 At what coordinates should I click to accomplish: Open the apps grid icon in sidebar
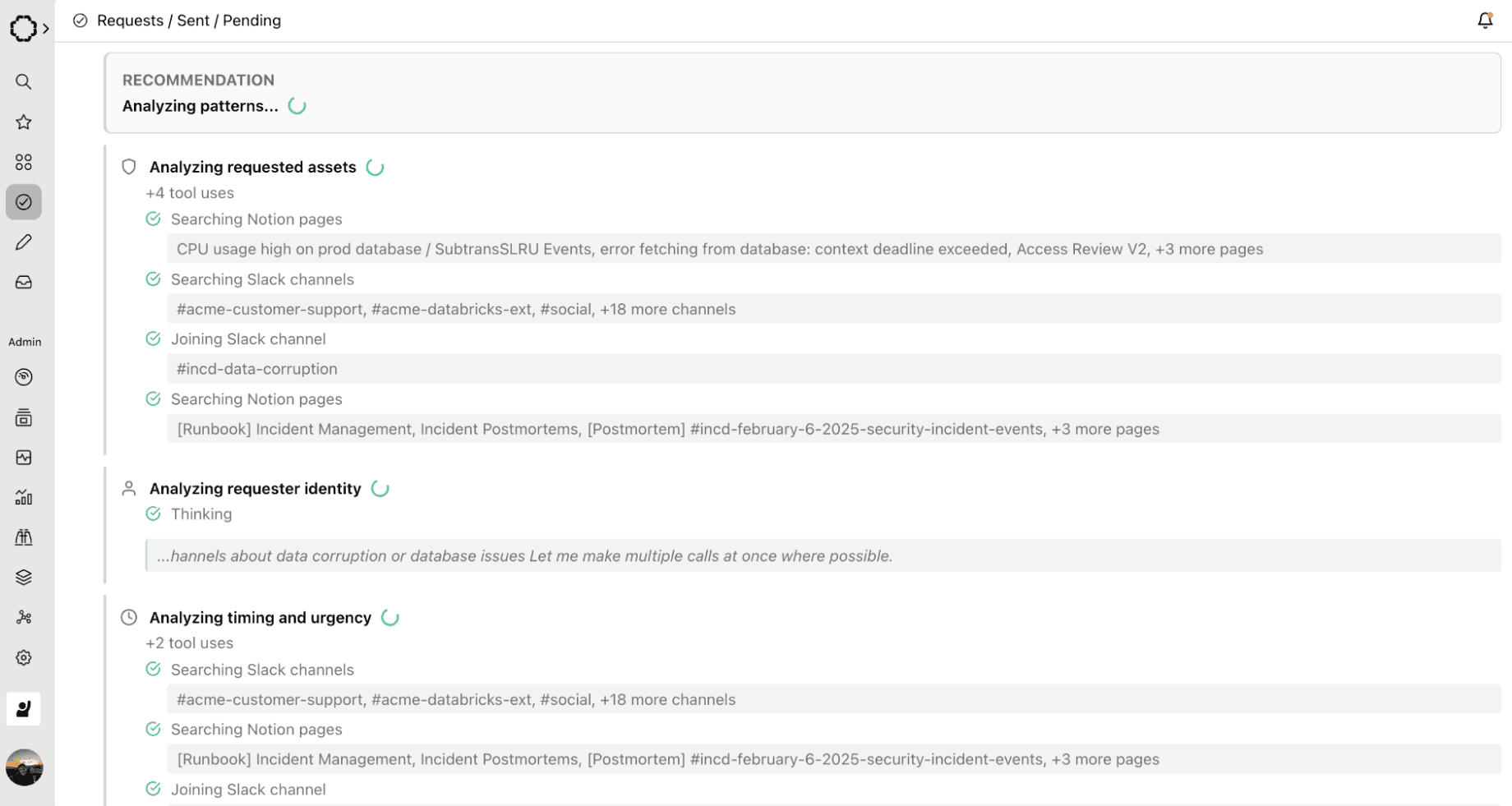click(x=24, y=162)
